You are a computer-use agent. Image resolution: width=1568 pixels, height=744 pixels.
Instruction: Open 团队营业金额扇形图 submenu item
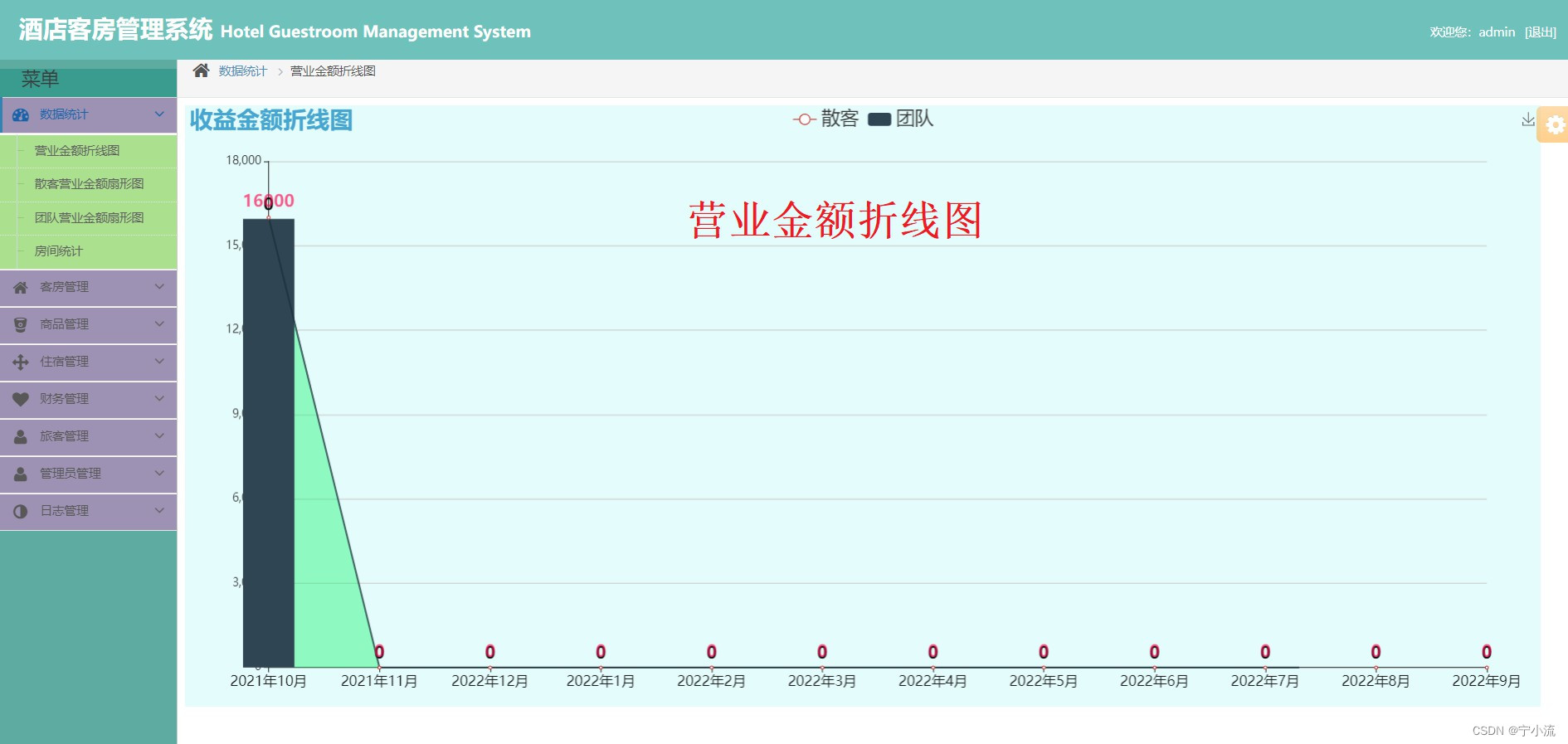point(88,218)
